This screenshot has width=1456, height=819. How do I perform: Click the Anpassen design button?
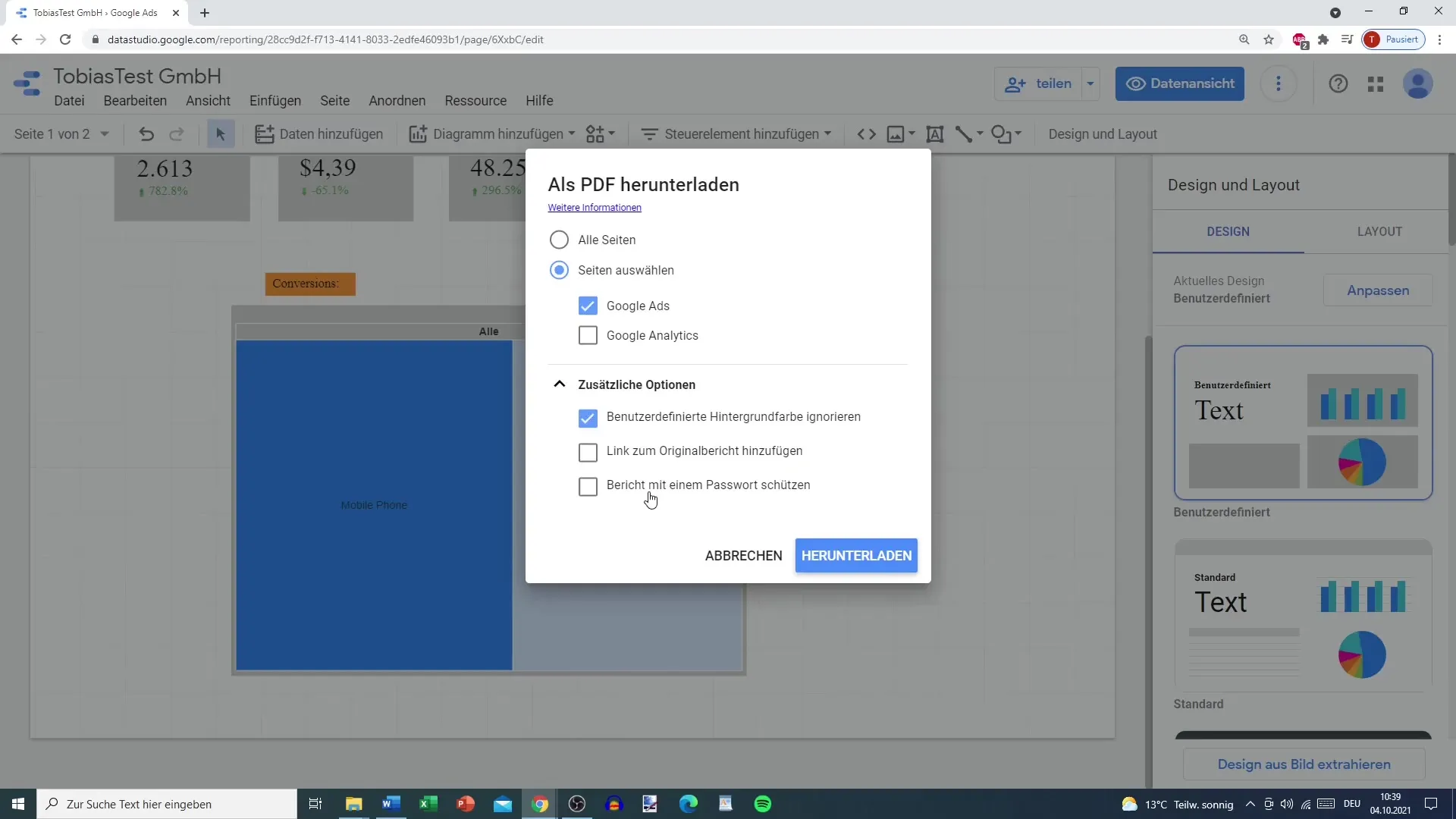click(1378, 290)
